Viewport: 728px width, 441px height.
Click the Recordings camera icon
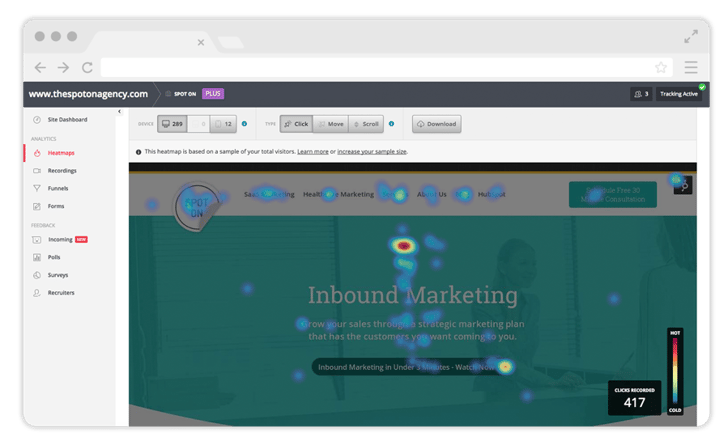(37, 171)
